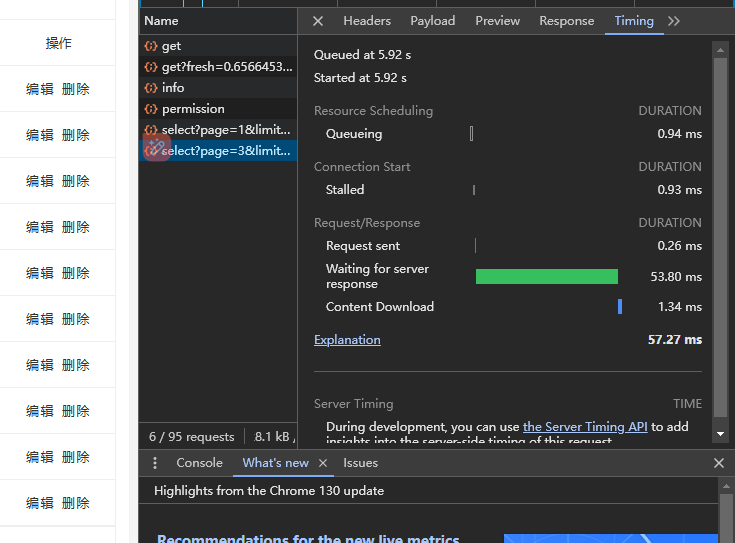735x543 pixels.
Task: Click the Content Download blue bar
Action: (620, 307)
